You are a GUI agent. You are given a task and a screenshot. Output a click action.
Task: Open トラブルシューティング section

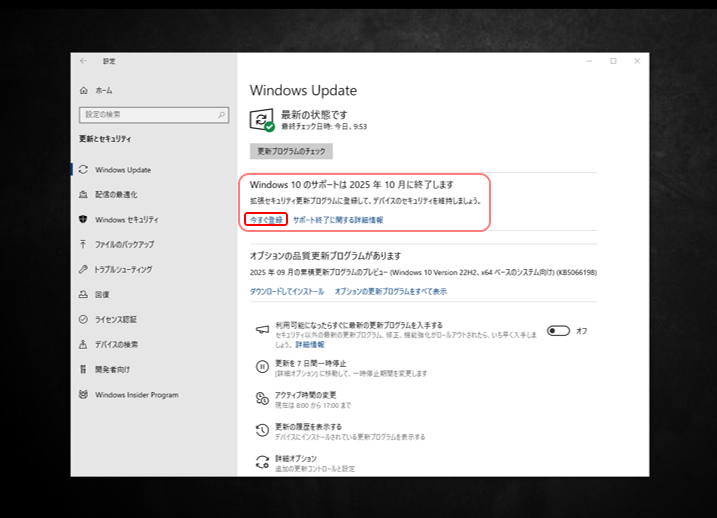[x=123, y=269]
